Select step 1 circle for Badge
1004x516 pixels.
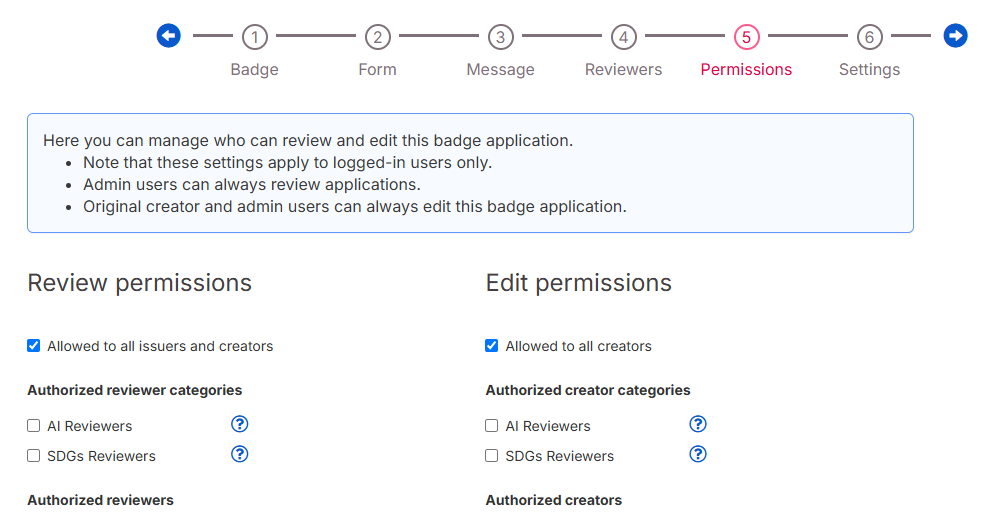click(254, 37)
